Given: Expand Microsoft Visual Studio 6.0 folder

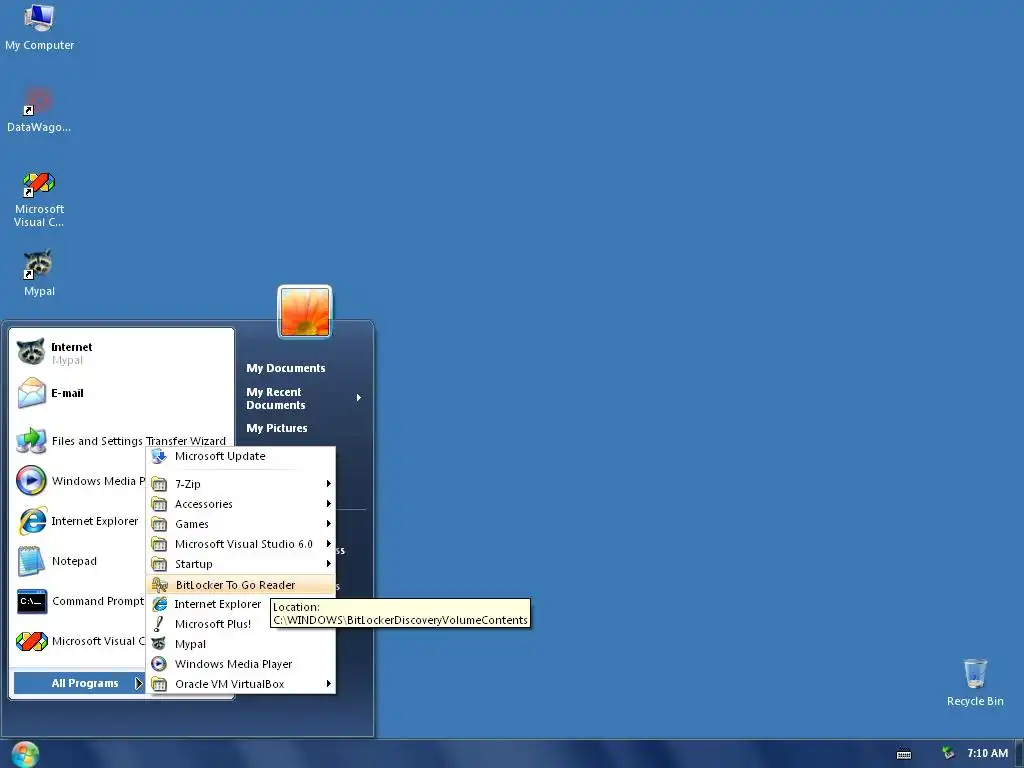Looking at the screenshot, I should (x=241, y=544).
